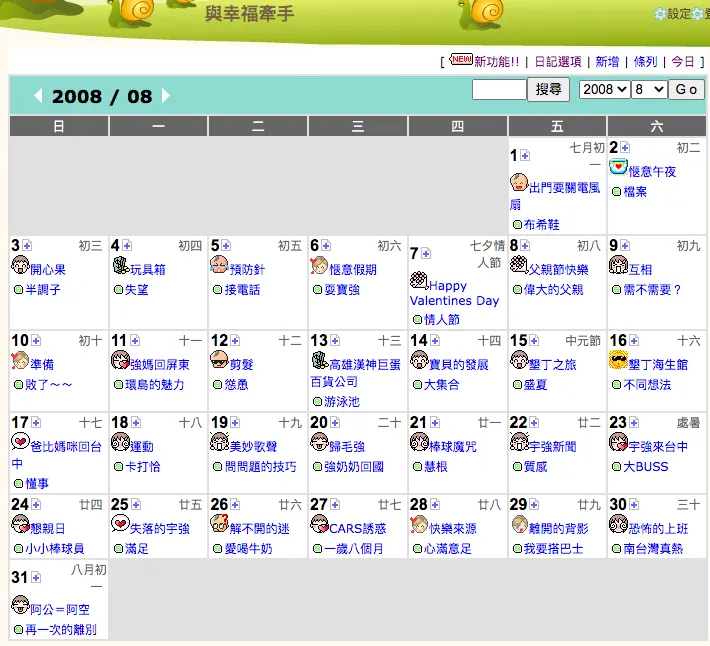The height and width of the screenshot is (646, 710).
Task: Open the 南台灣真熱 entry
Action: click(653, 549)
